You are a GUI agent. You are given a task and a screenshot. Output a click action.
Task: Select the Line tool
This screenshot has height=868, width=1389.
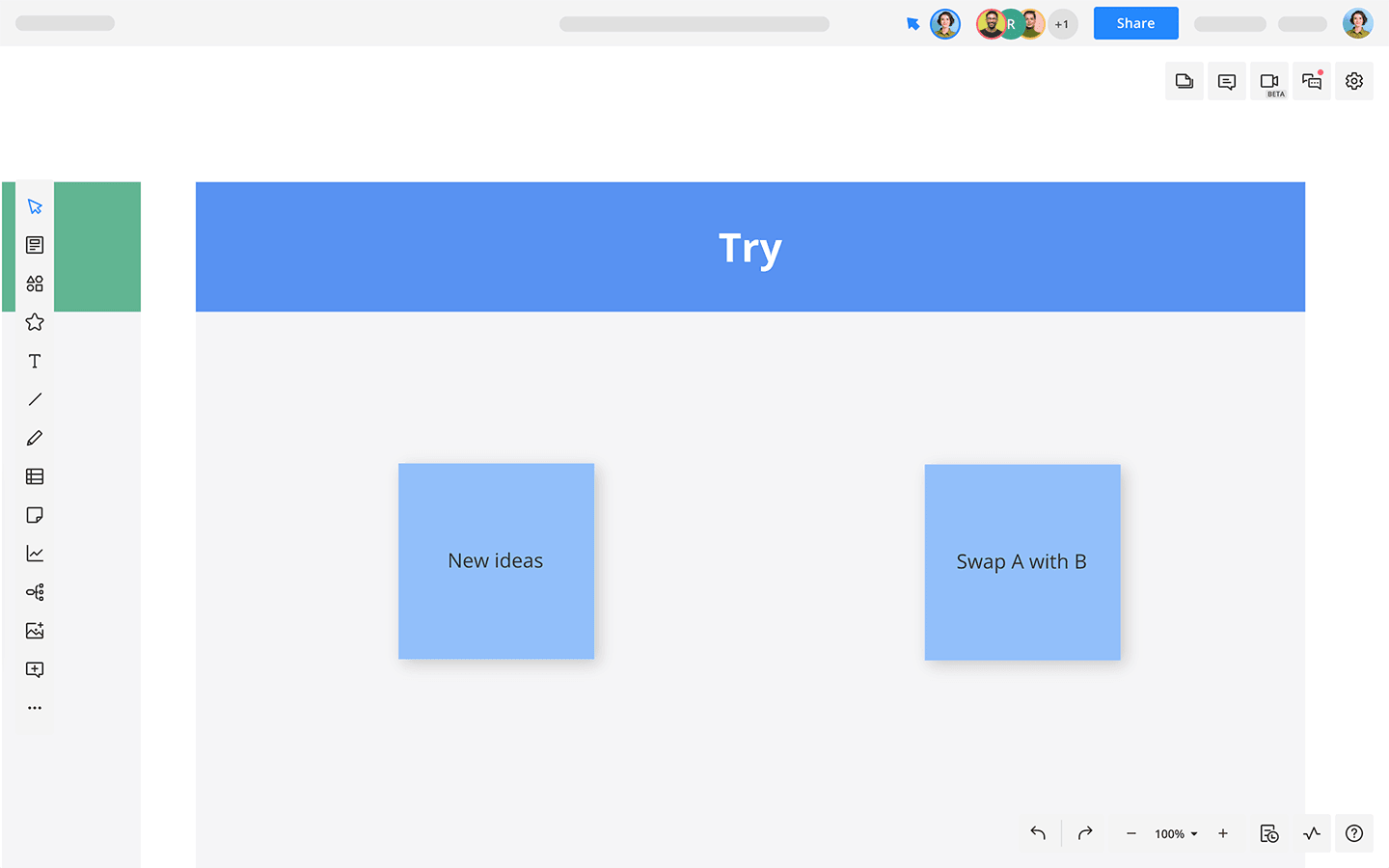[35, 399]
